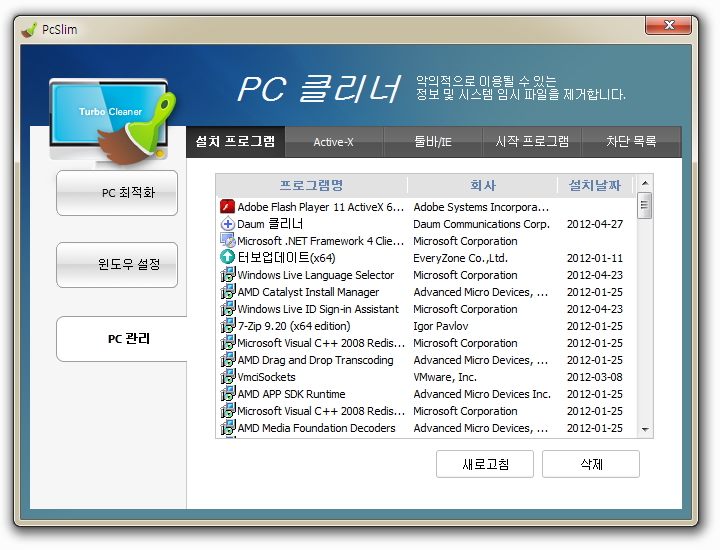Click the 터보업데이트(x64) green arrow icon
Image resolution: width=720 pixels, height=550 pixels.
point(227,258)
